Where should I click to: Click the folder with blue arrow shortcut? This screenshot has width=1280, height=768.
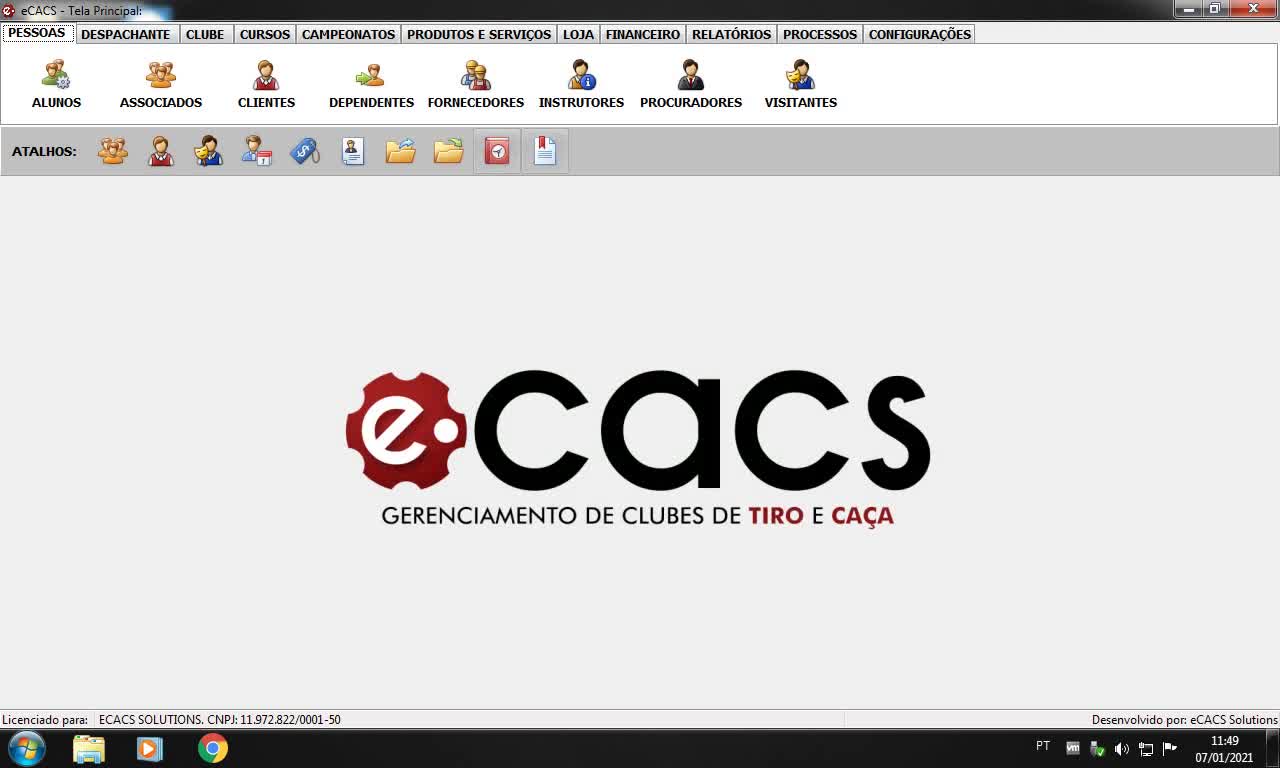click(x=401, y=151)
